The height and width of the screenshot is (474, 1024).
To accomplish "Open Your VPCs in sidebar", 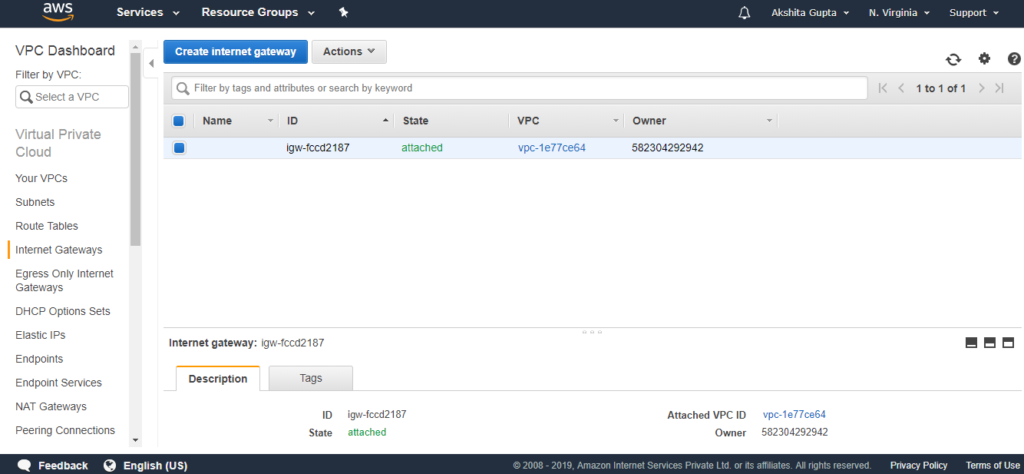I will (x=41, y=178).
